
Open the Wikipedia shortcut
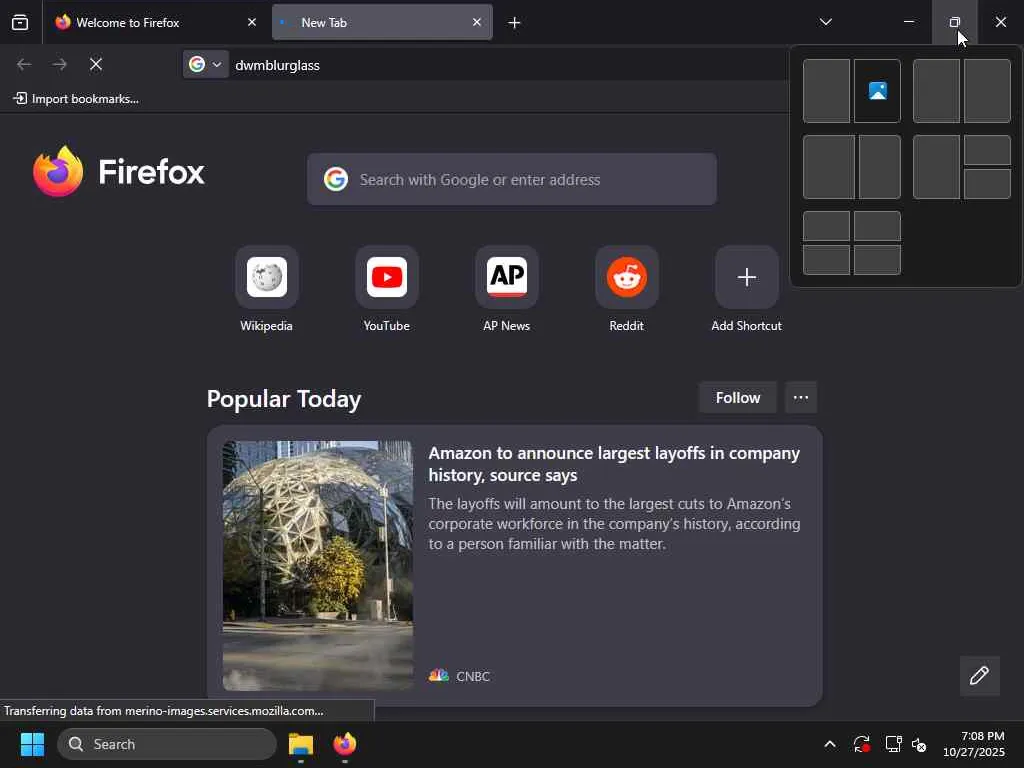pyautogui.click(x=266, y=289)
